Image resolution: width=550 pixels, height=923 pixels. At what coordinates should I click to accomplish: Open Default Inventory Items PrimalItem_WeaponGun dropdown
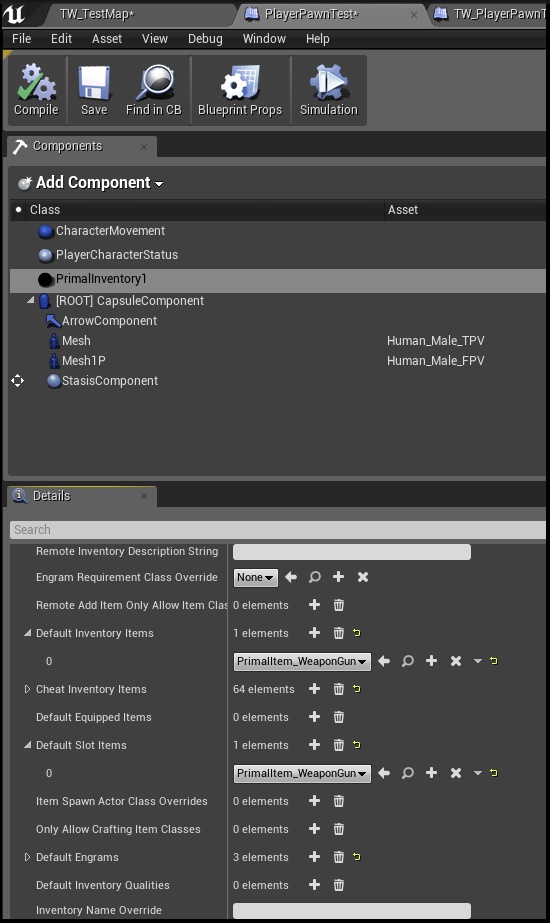tap(302, 661)
